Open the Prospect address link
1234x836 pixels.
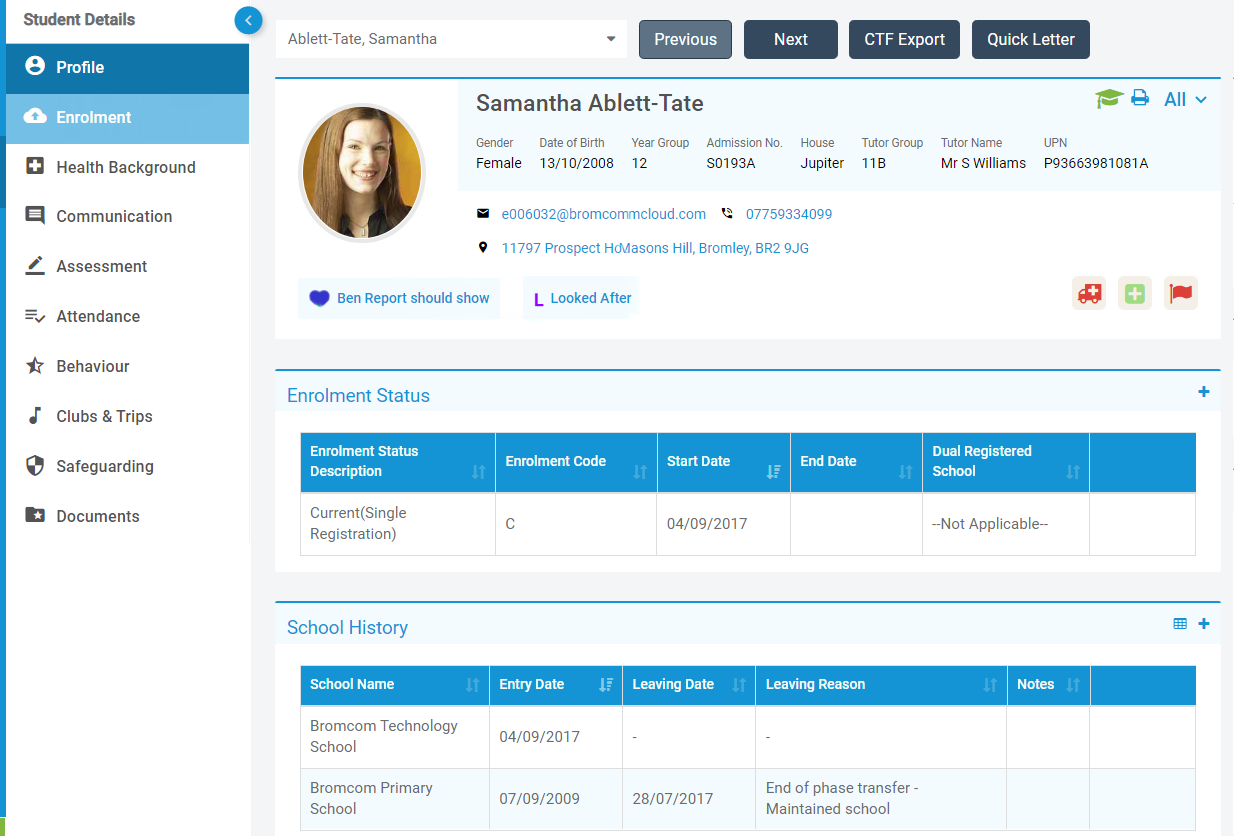pos(655,248)
